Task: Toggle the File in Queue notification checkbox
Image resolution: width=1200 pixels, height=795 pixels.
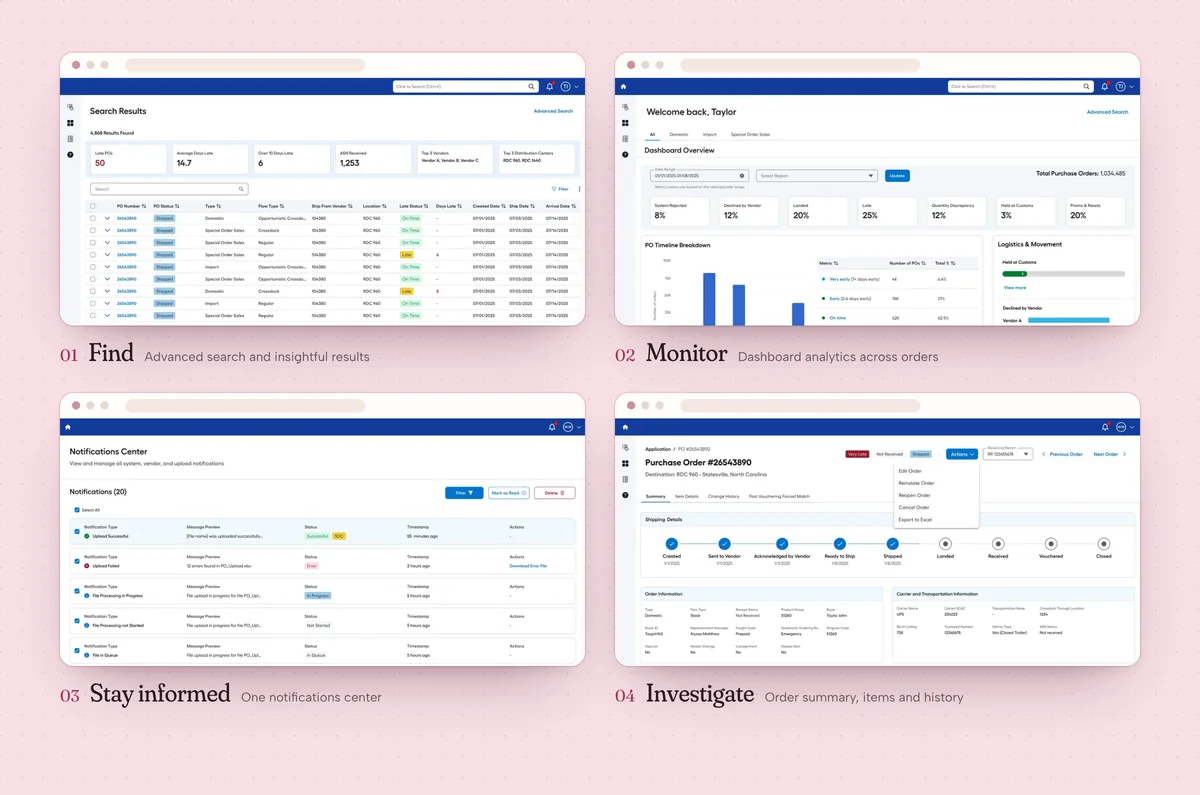Action: coord(77,650)
